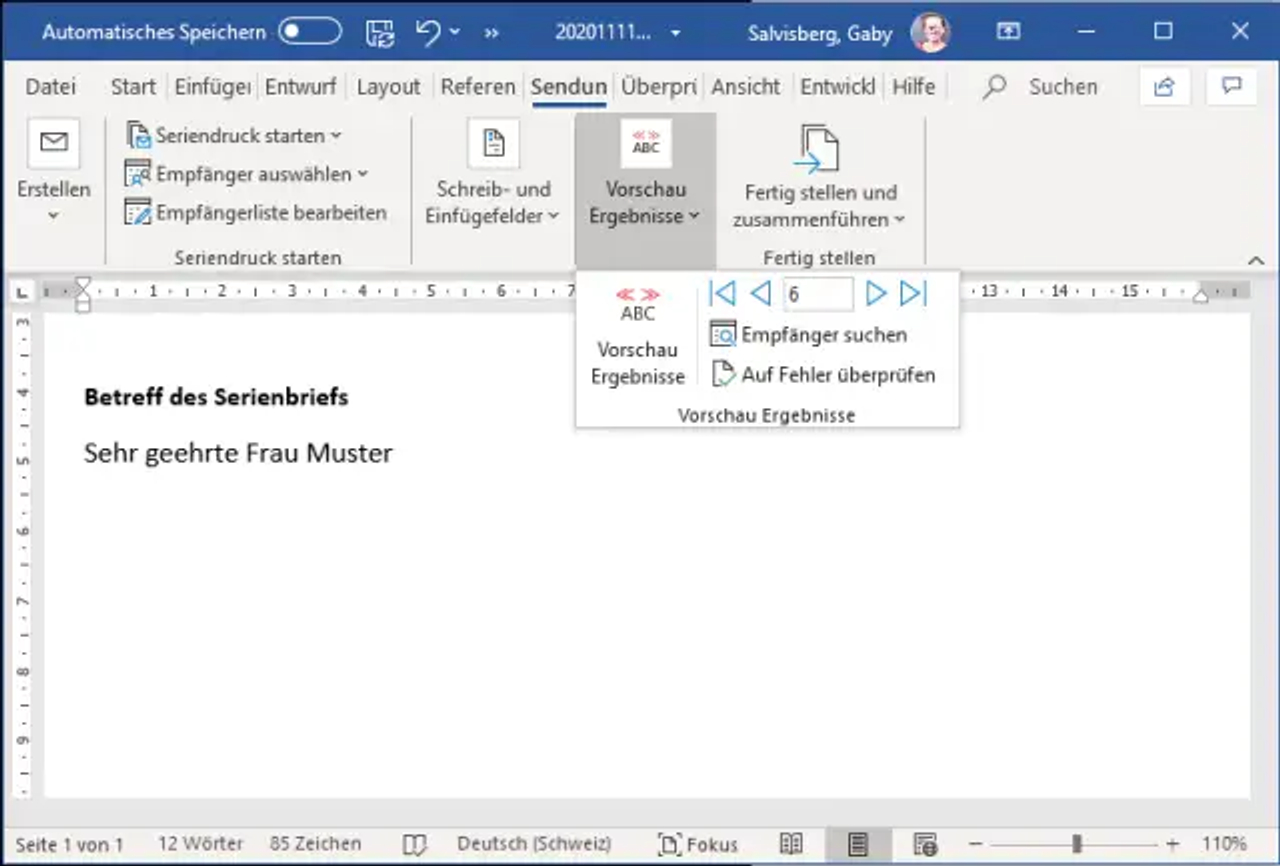Screen dimensions: 1280x866
Task: Undo the last action
Action: [x=428, y=32]
